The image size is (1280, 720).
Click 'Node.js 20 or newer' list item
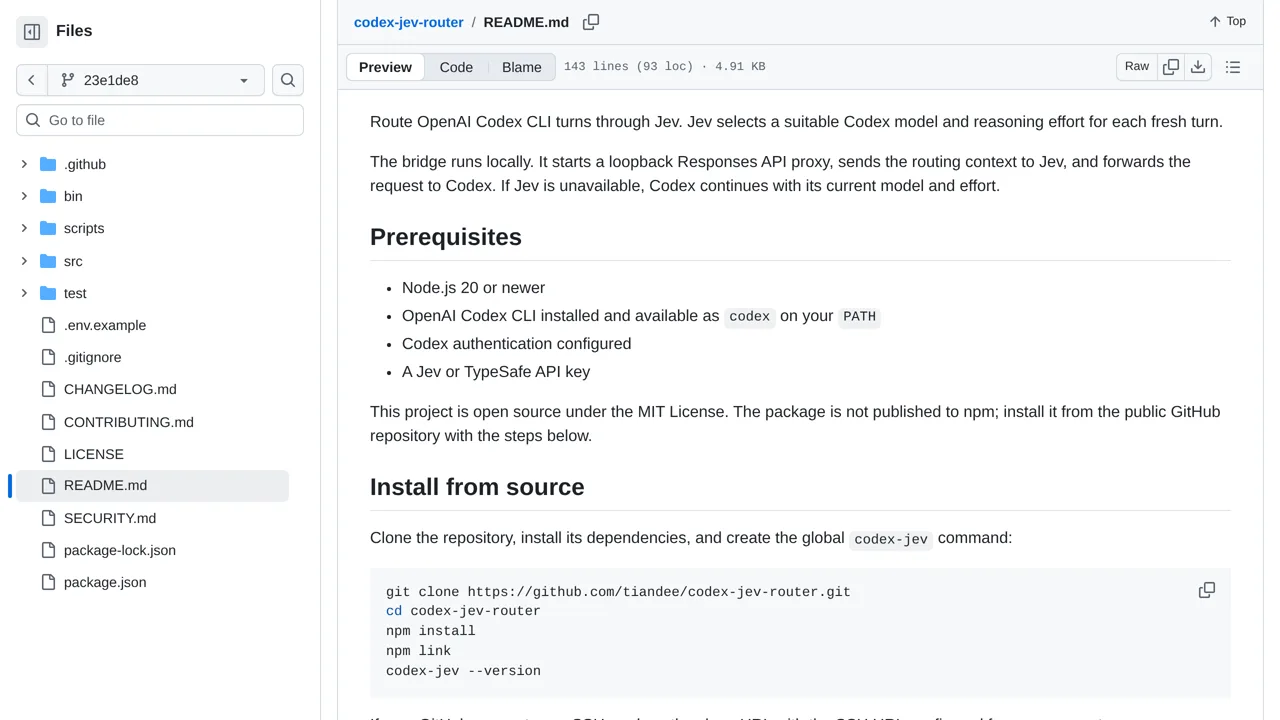coord(473,288)
